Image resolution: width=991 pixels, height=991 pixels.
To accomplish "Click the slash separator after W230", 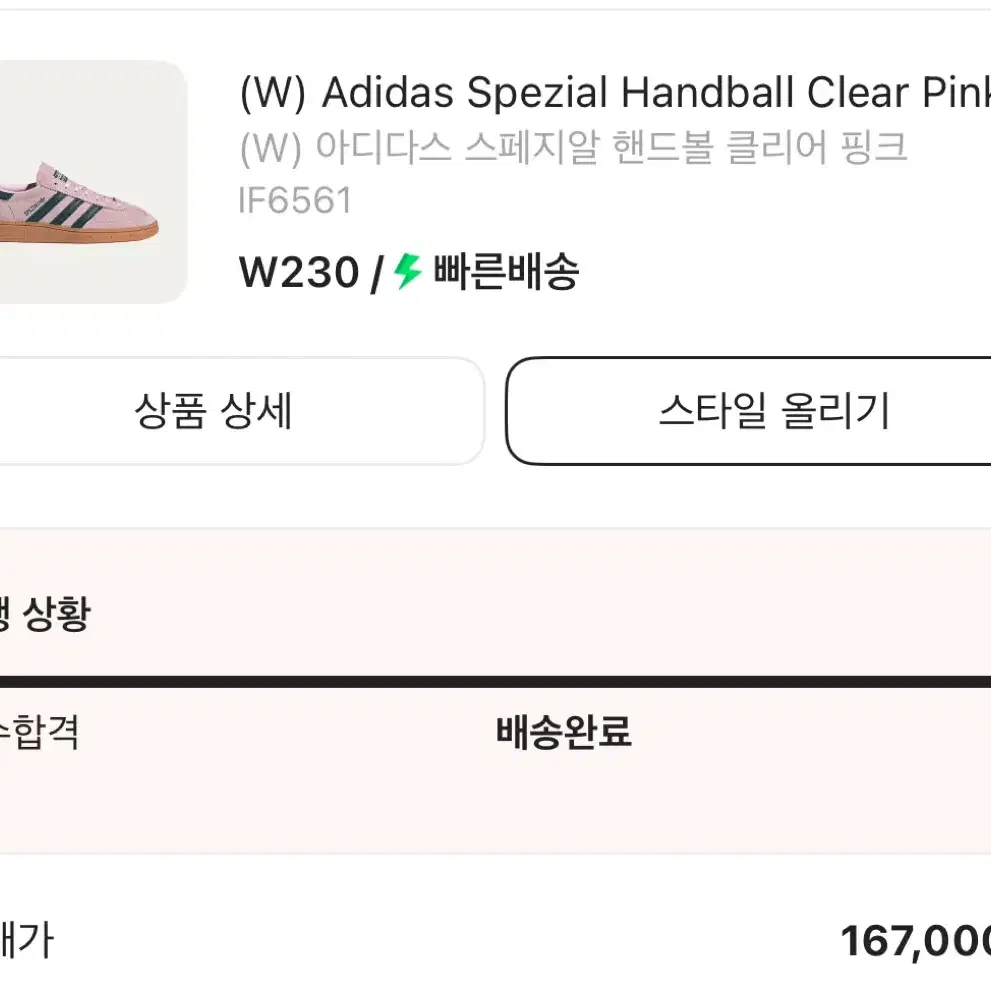I will [x=377, y=274].
